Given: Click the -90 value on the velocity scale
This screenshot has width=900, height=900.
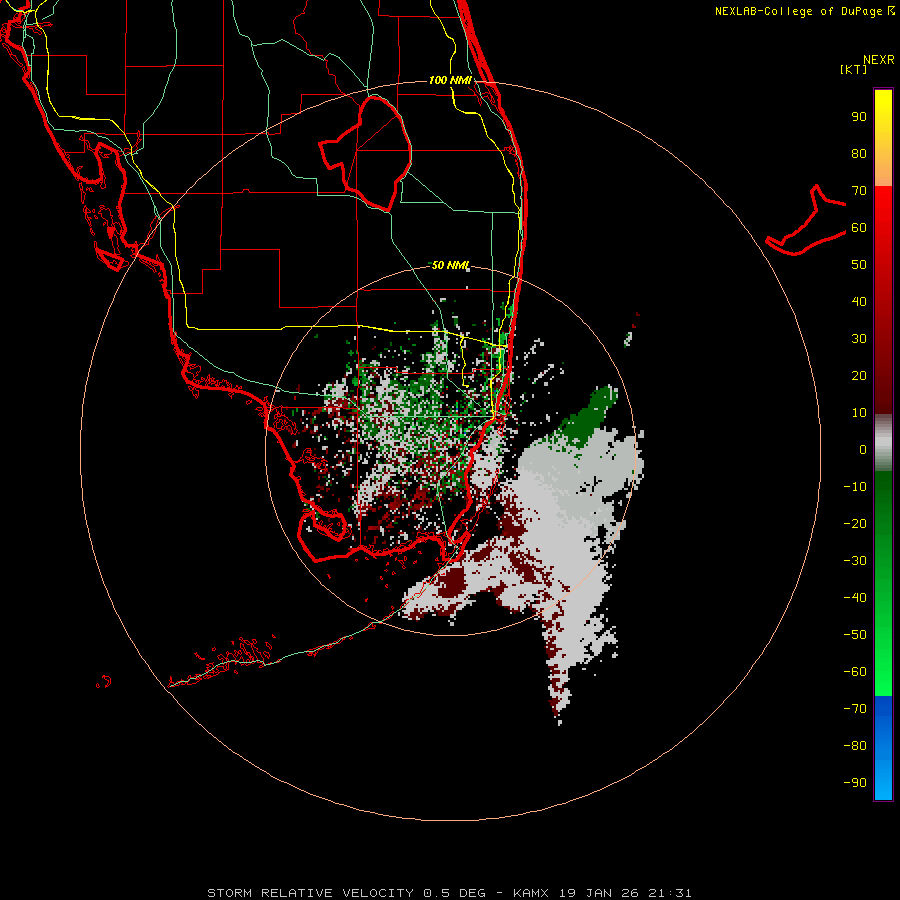Looking at the screenshot, I should coord(855,783).
